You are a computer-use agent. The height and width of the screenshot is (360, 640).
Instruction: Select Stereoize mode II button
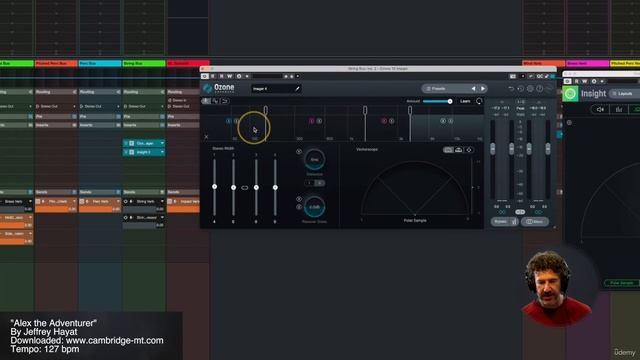pyautogui.click(x=320, y=183)
